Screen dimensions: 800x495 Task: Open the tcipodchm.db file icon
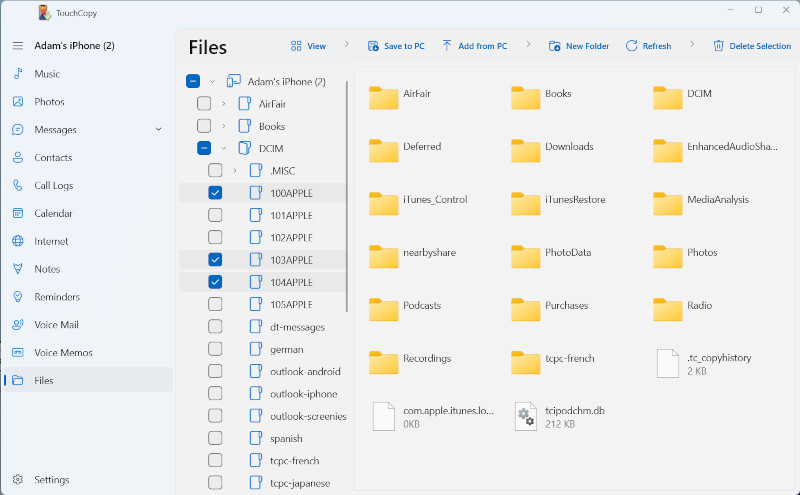click(526, 416)
